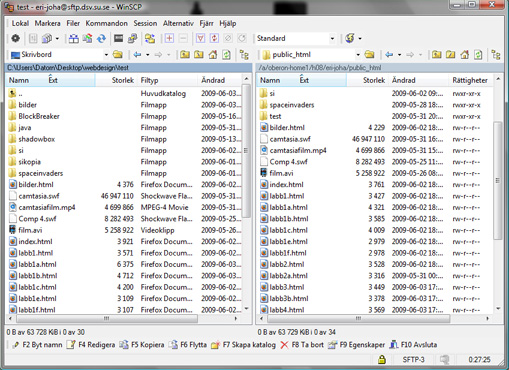Go back in the local panel
Viewport: 509px width, 370px height.
tap(137, 54)
